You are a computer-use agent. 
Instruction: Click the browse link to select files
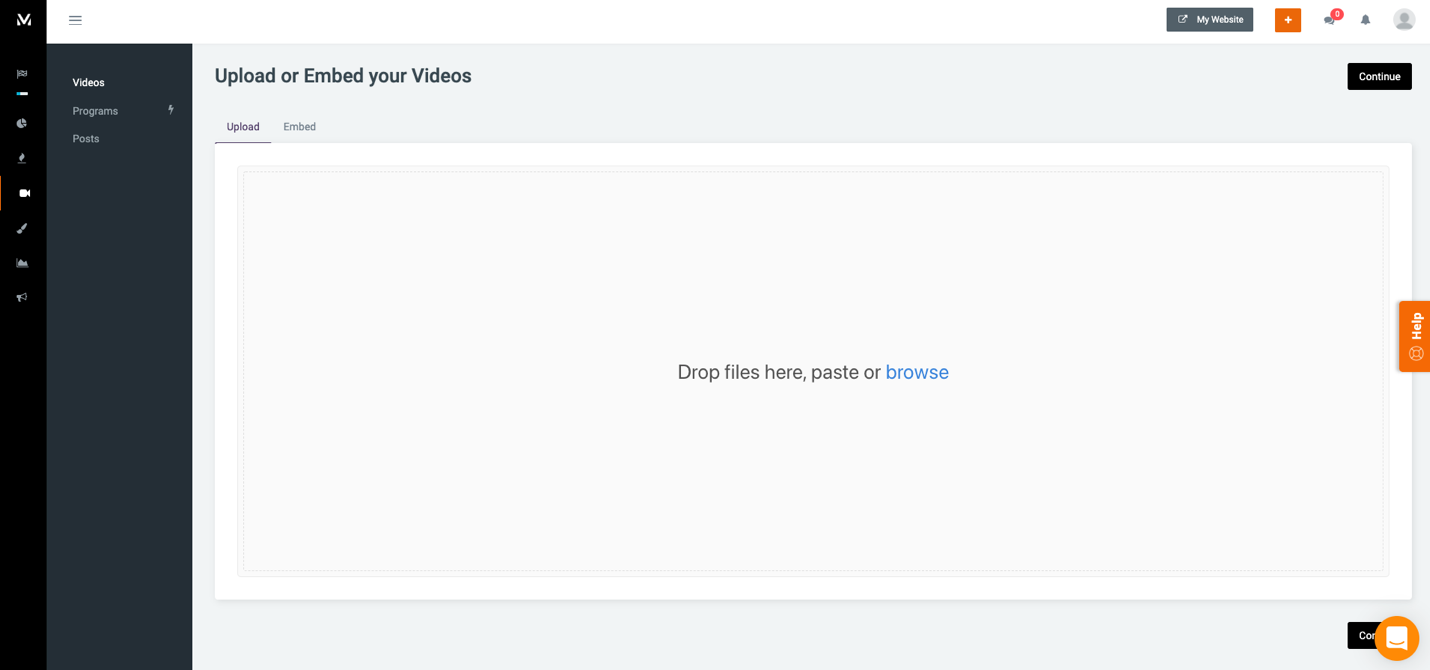(917, 371)
